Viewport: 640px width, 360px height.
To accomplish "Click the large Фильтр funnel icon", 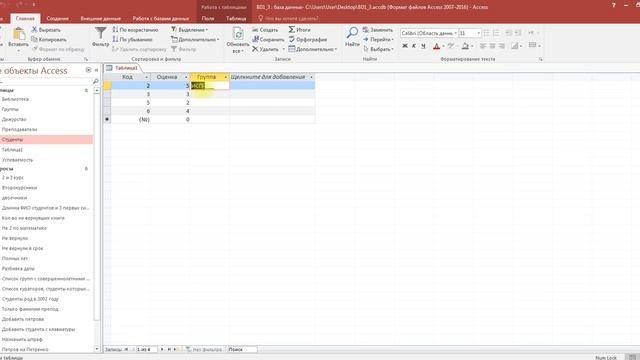I will point(100,33).
